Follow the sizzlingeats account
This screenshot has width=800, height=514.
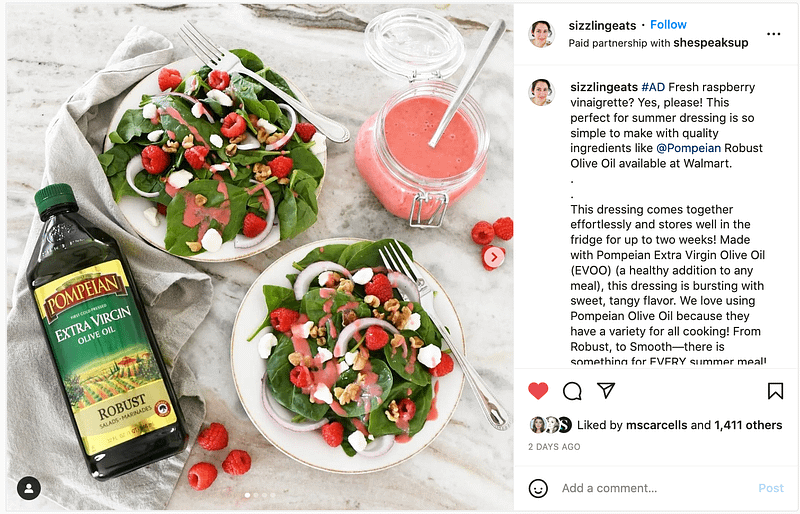[x=668, y=25]
